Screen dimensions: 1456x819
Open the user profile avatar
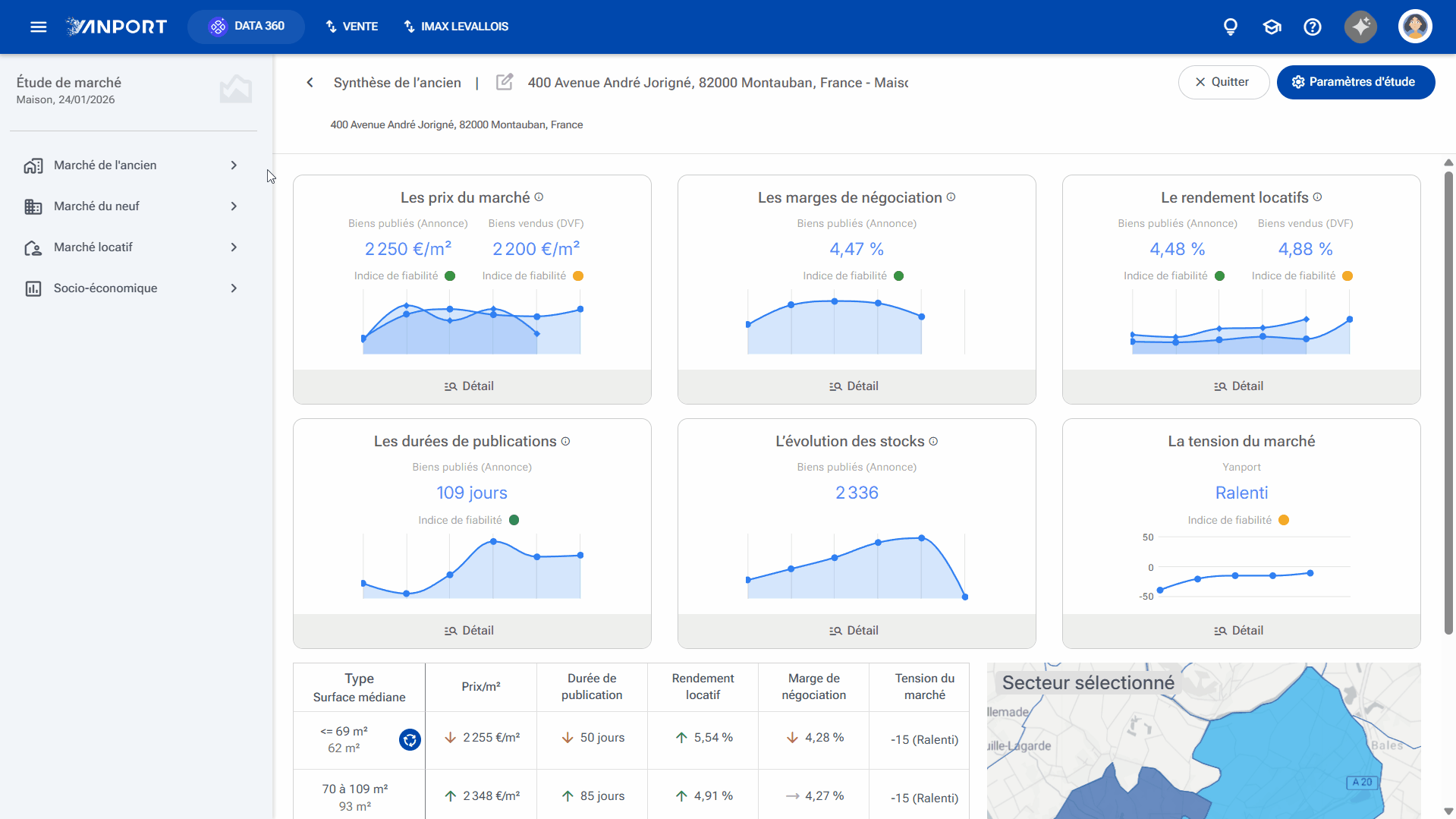1415,27
